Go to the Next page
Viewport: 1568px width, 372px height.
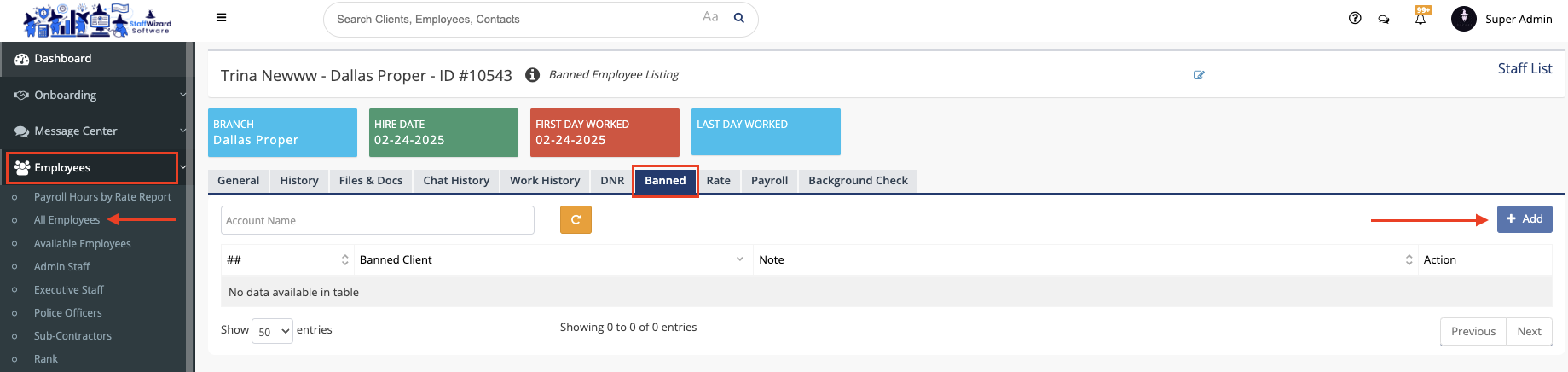1528,332
